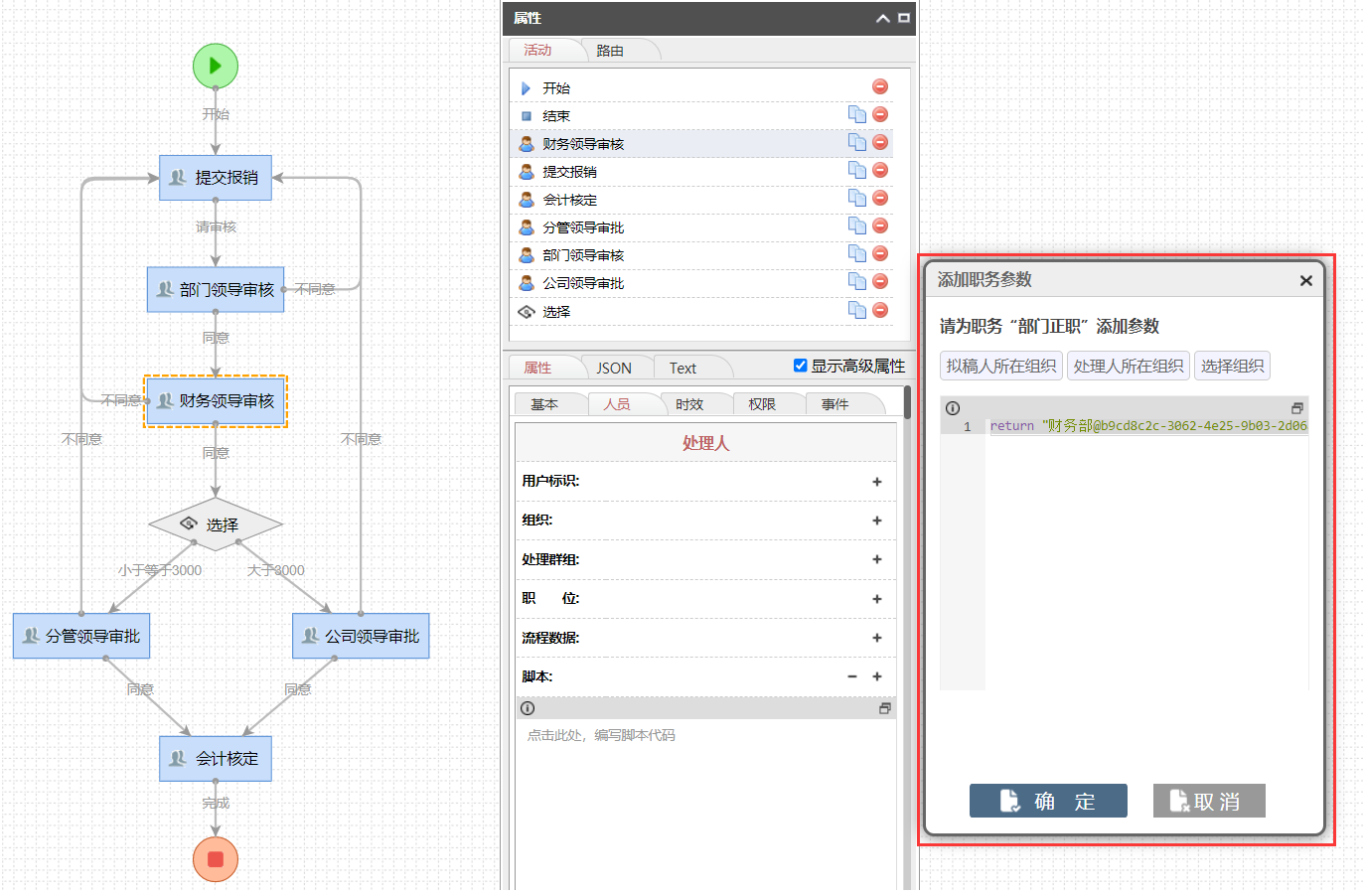
Task: Click 选择组织 button
Action: [1232, 366]
